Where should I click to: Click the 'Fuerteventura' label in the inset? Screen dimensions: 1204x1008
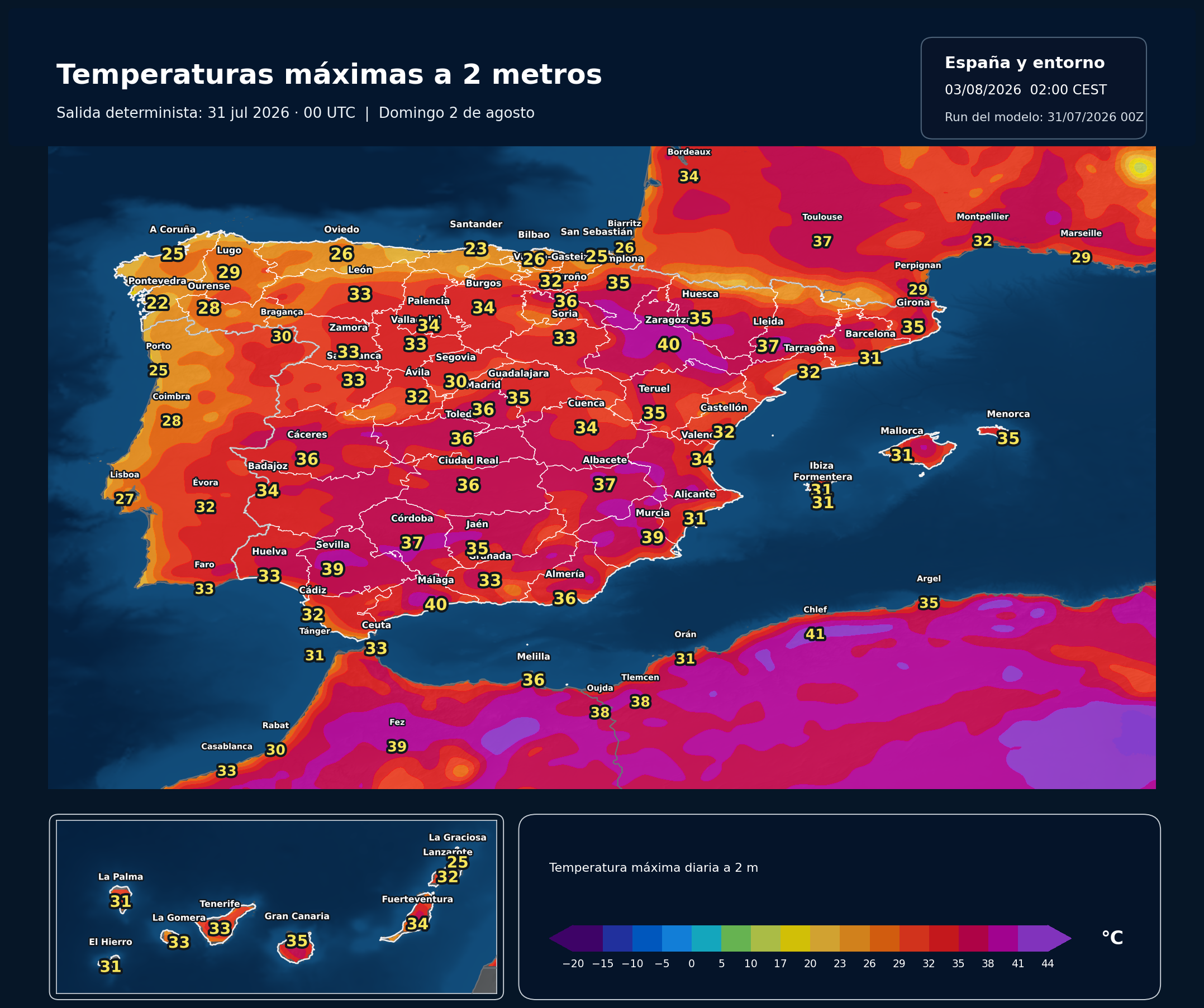[417, 899]
